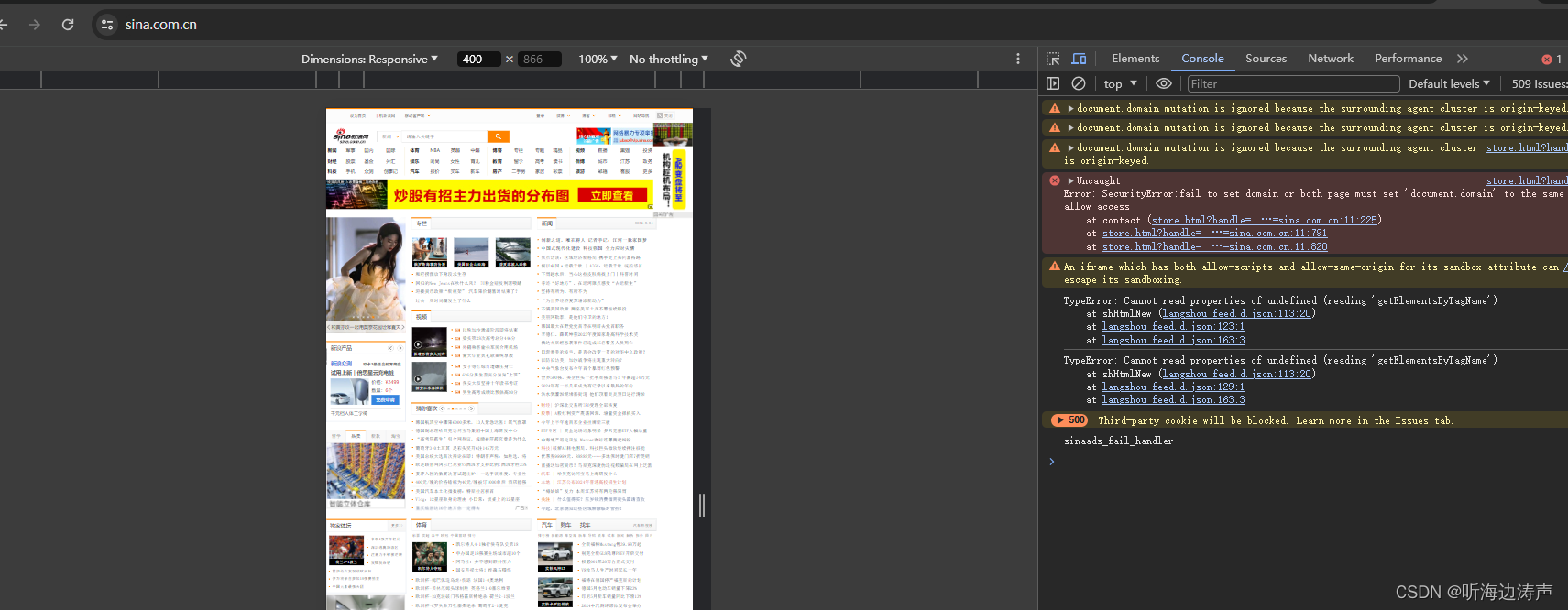Open the store.html link ending 11:820
The image size is (1568, 610).
pyautogui.click(x=1214, y=246)
